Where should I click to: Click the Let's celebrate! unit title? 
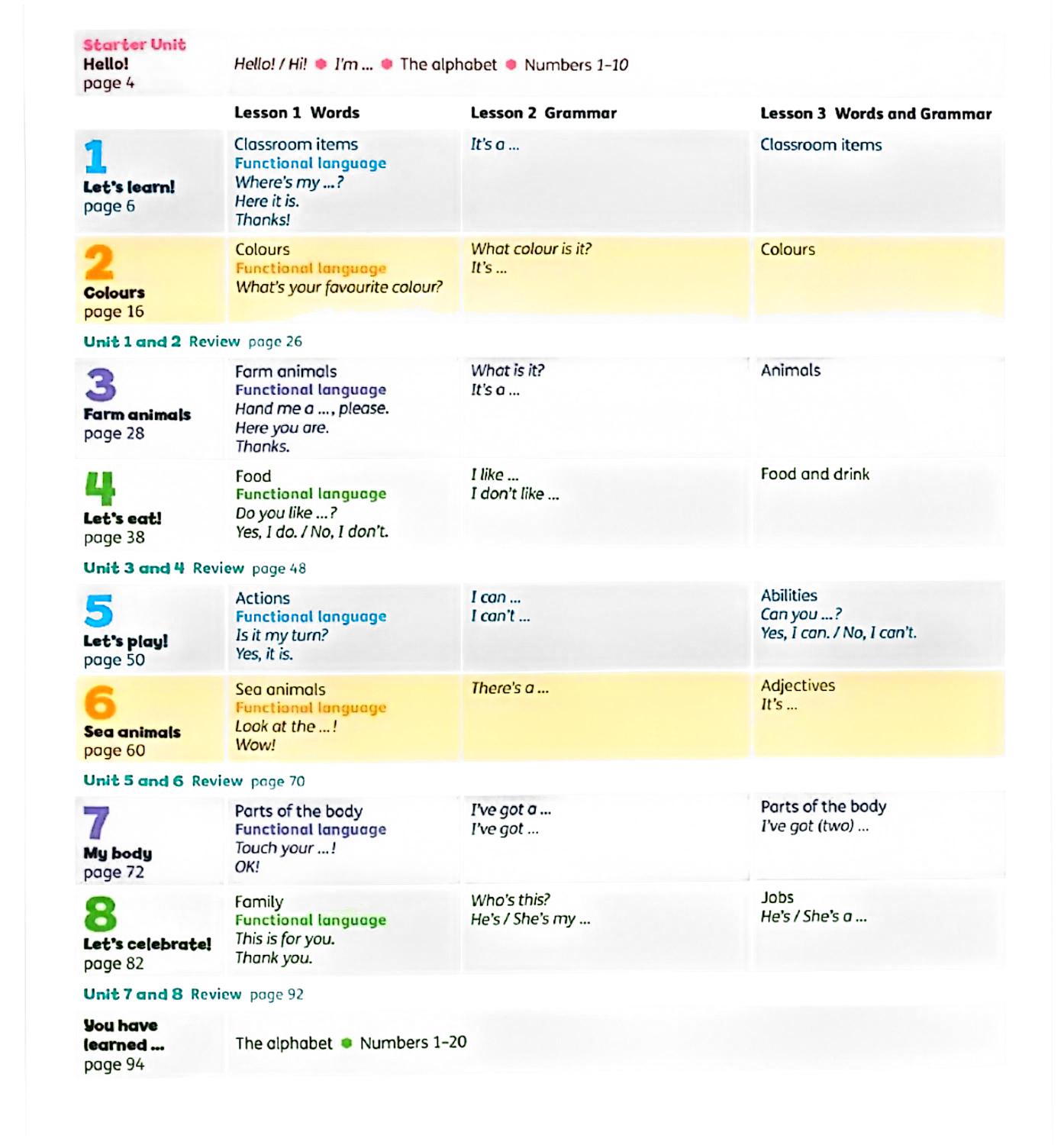(147, 944)
